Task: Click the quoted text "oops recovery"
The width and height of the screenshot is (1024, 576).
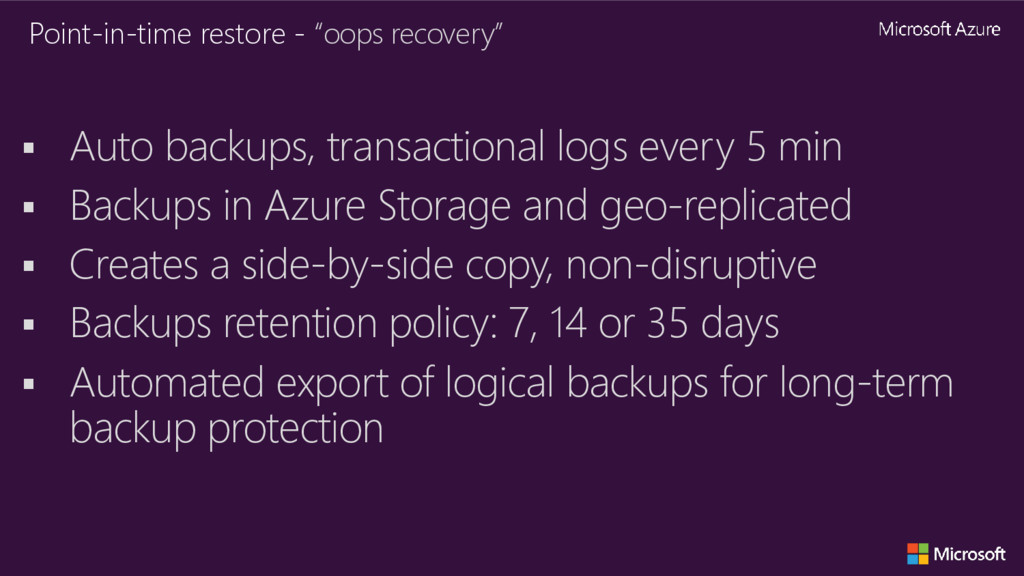Action: pos(408,35)
